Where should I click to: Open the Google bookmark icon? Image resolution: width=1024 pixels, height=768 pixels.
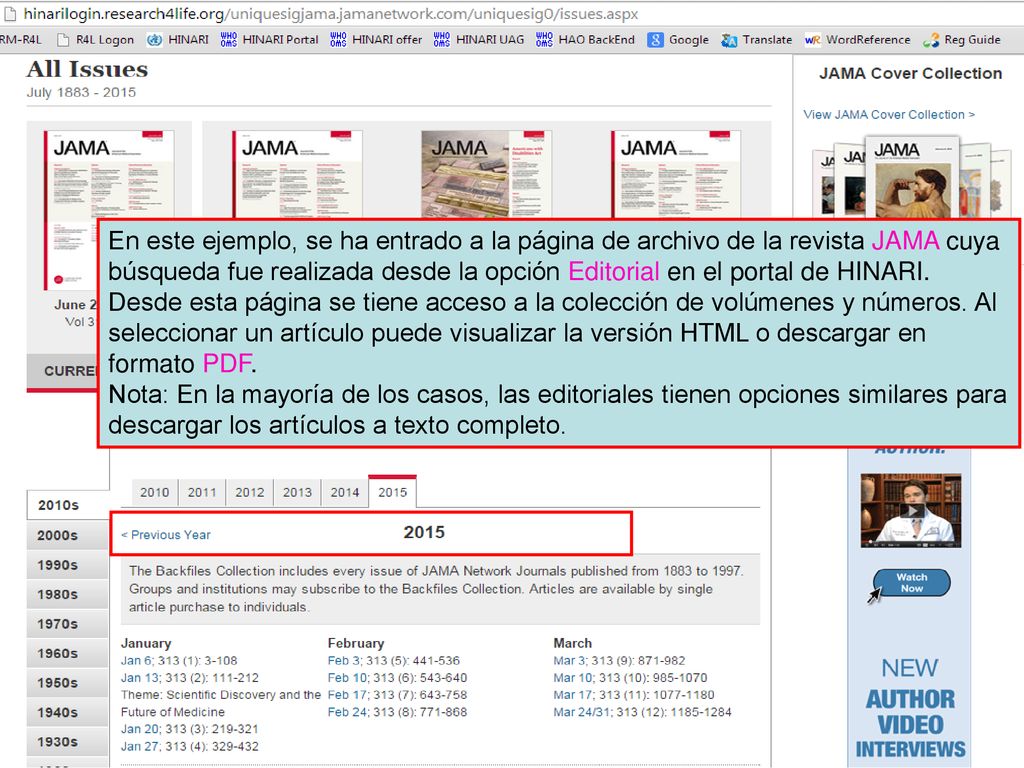click(x=655, y=40)
